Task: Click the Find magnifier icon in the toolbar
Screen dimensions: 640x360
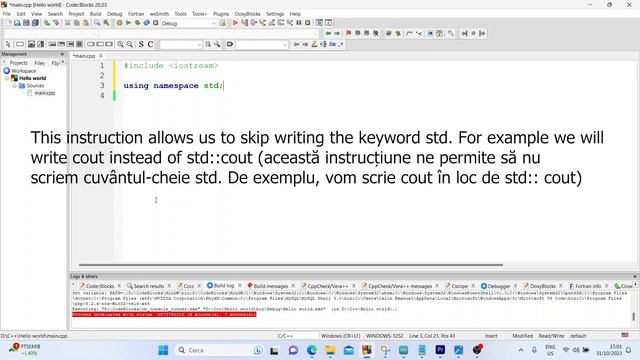Action: [x=97, y=23]
